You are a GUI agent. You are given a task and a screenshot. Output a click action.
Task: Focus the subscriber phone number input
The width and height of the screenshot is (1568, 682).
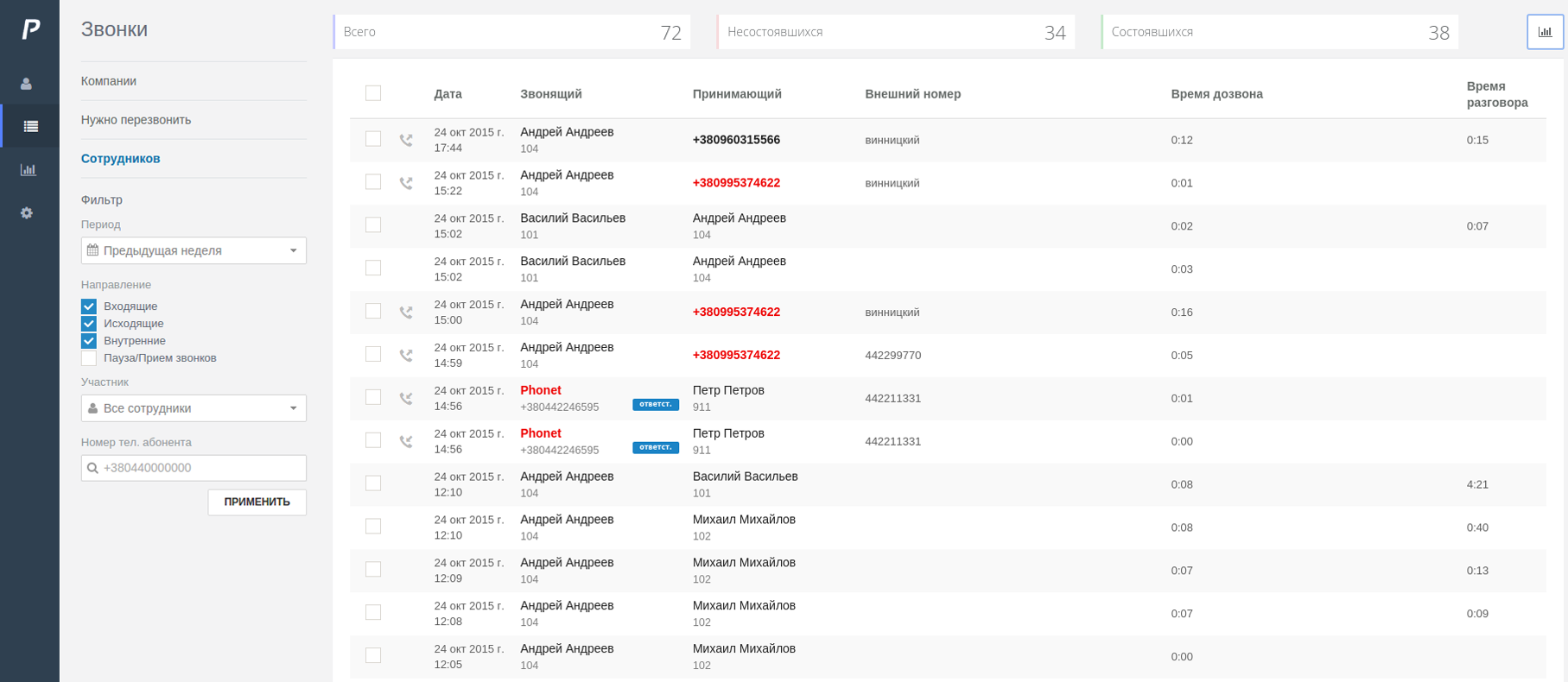(x=194, y=468)
